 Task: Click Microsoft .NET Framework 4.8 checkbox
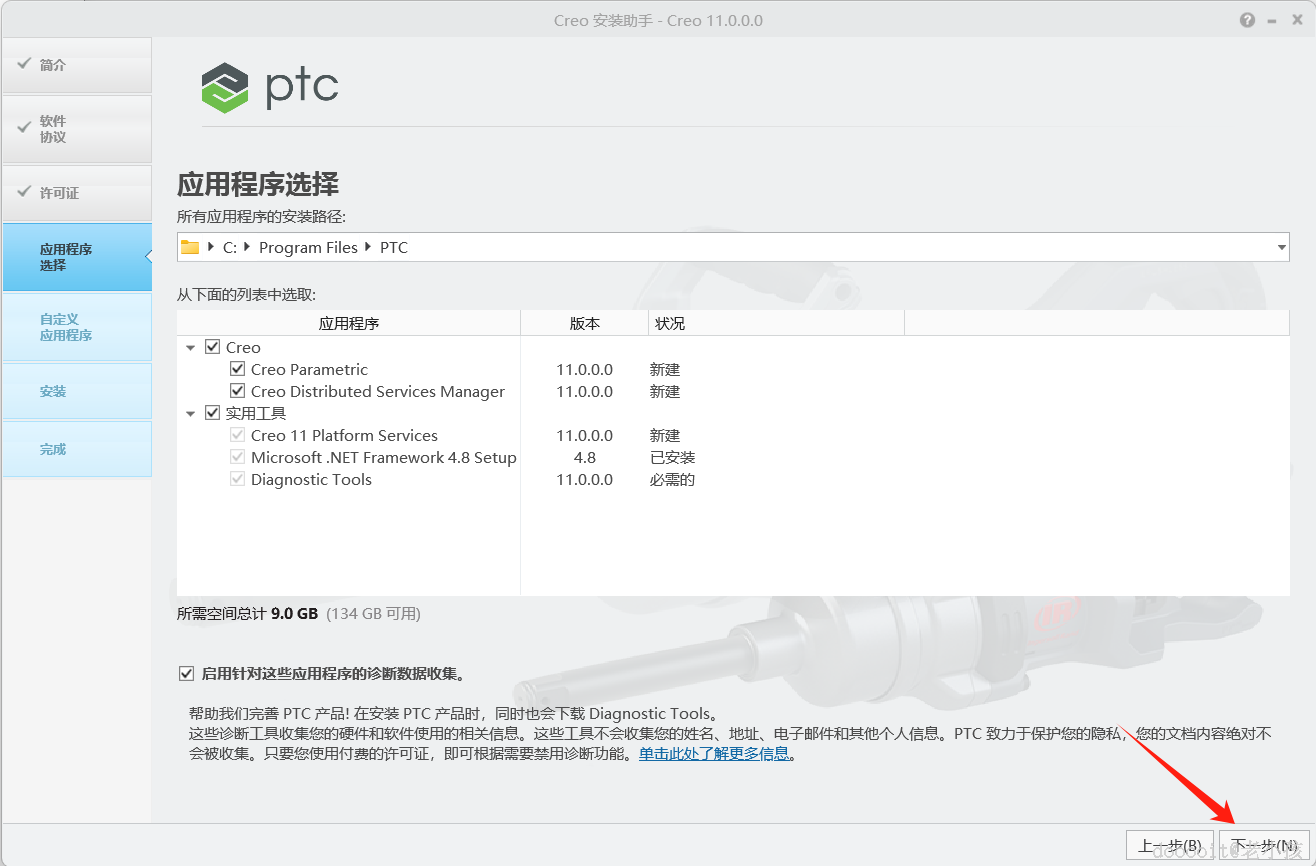(237, 457)
